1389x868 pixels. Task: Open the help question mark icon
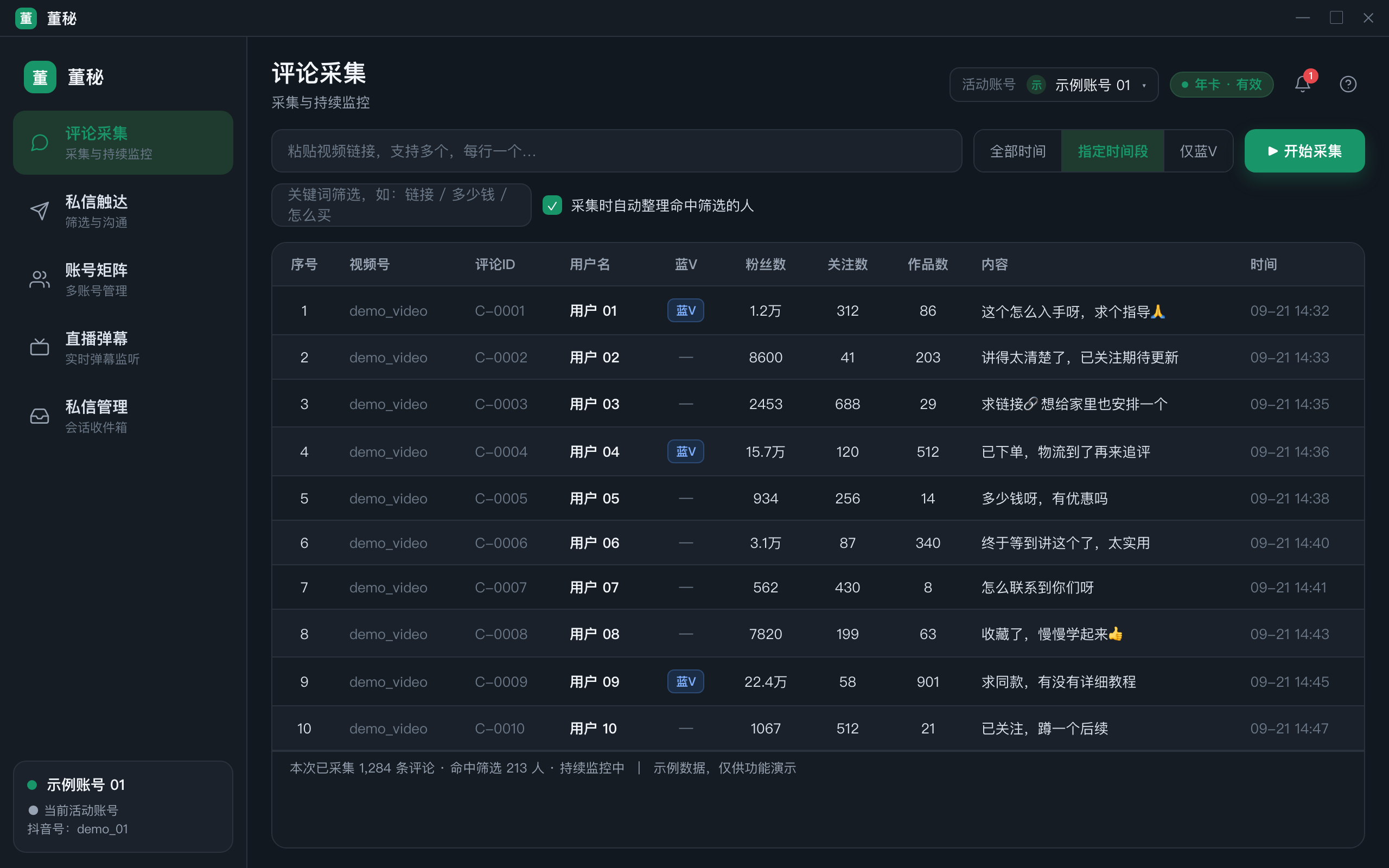[1348, 85]
